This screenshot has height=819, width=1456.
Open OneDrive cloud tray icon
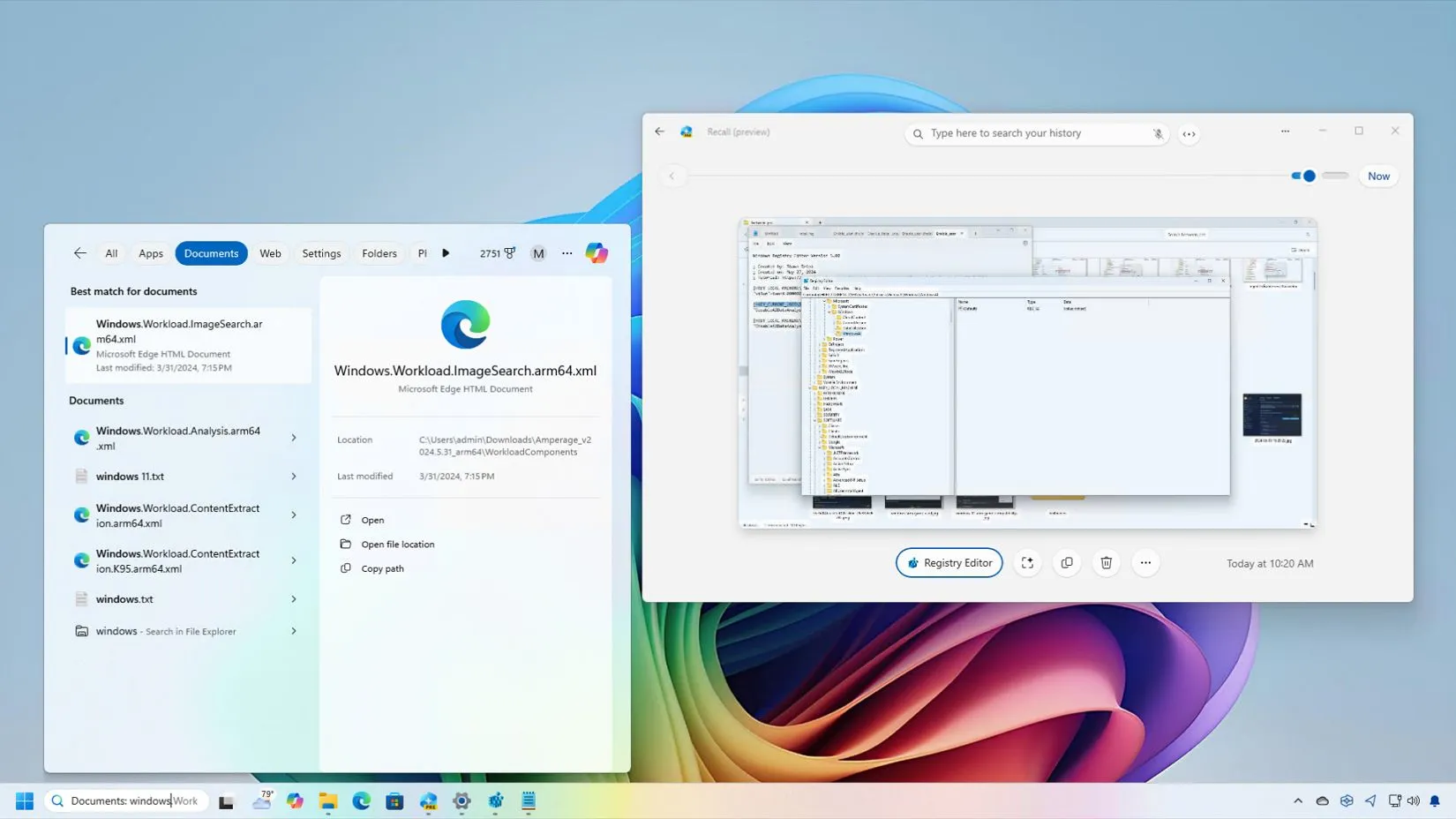tap(1322, 801)
